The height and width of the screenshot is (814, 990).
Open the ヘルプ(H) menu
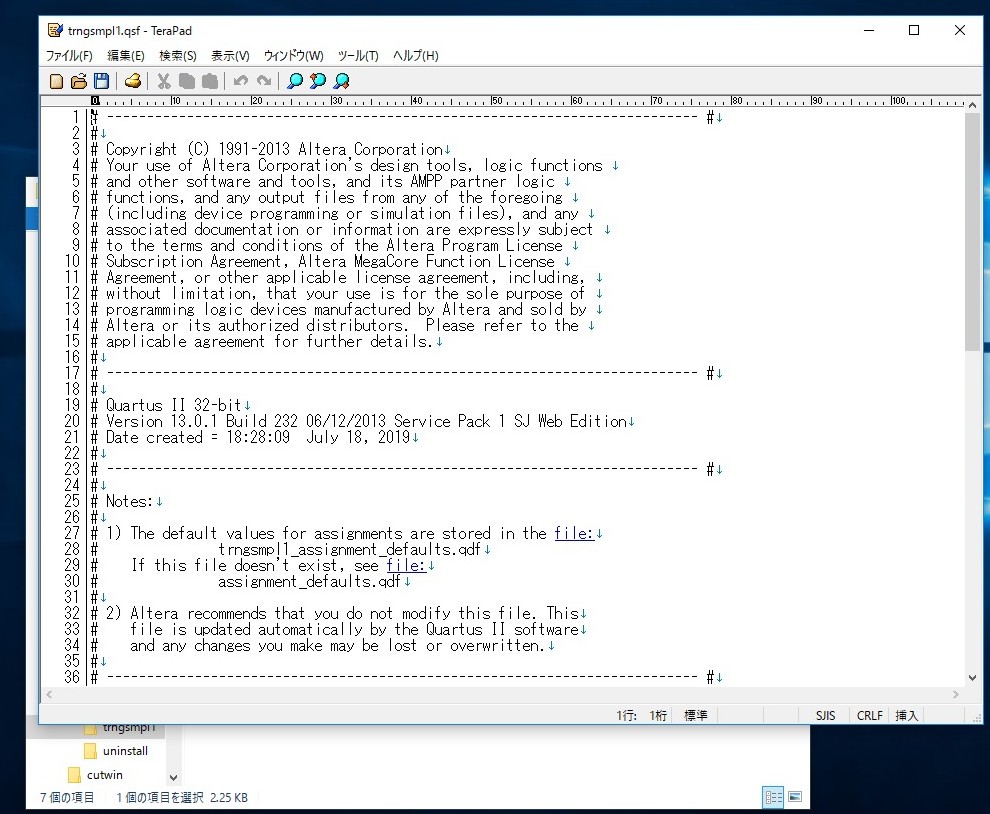coord(415,56)
